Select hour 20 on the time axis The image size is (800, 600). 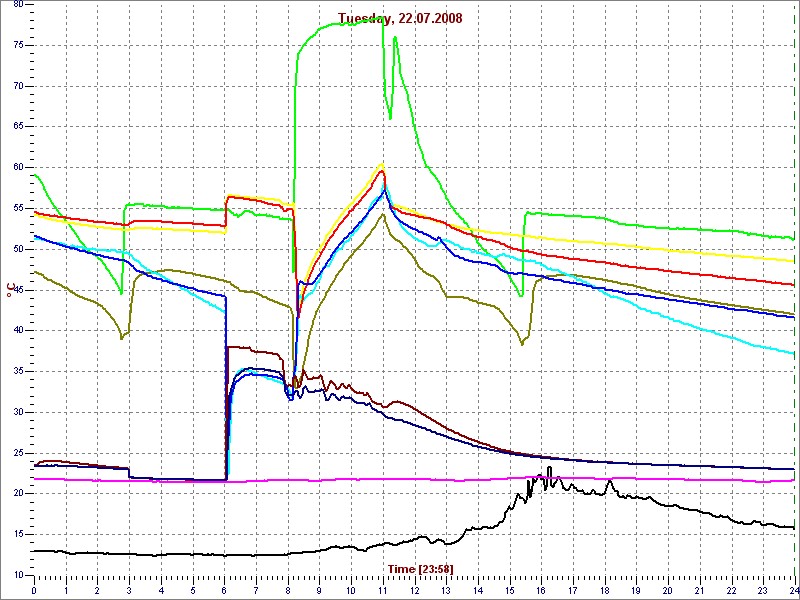[667, 590]
